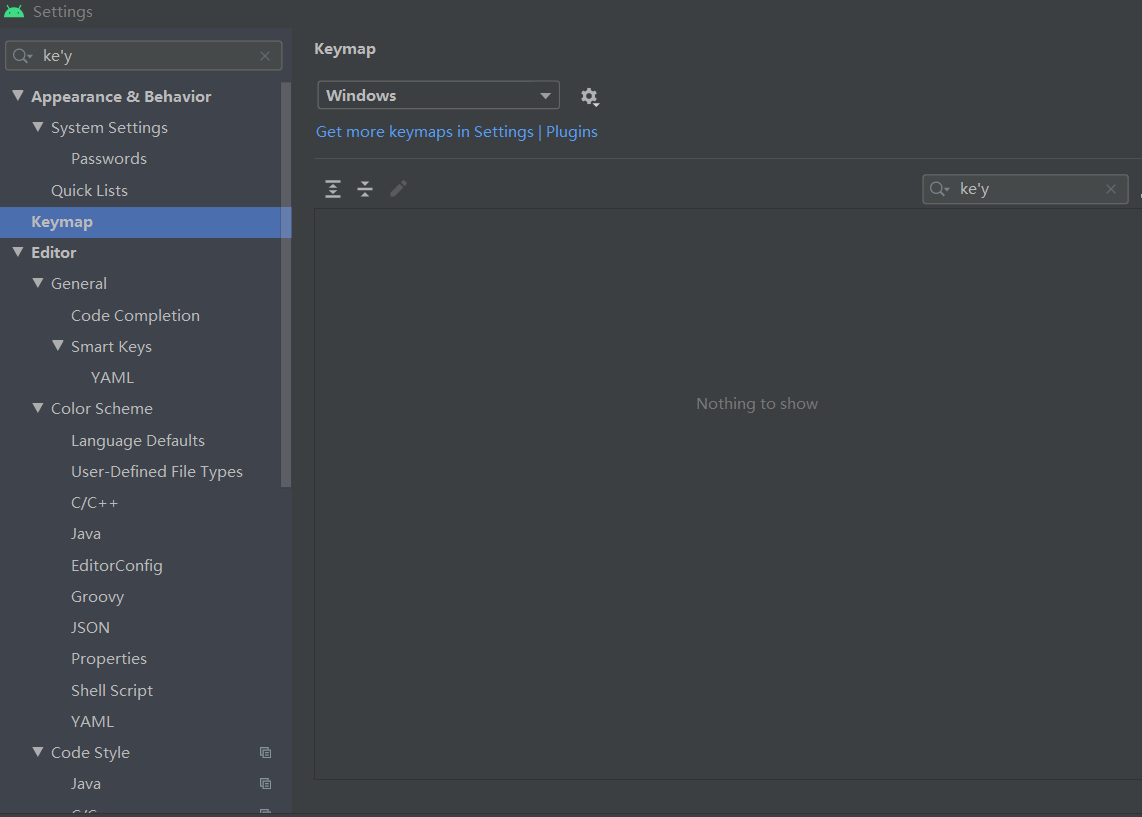
Task: Click into the Keymap action search box
Action: [x=1025, y=189]
